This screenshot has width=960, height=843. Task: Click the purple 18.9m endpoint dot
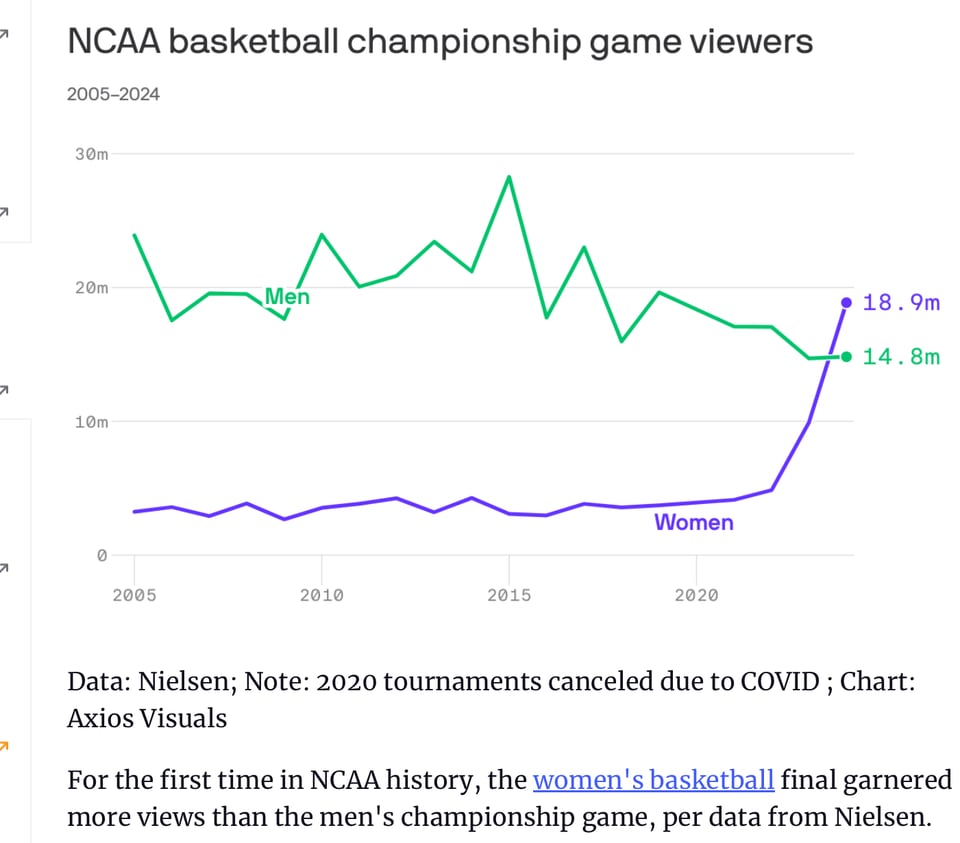coord(846,302)
